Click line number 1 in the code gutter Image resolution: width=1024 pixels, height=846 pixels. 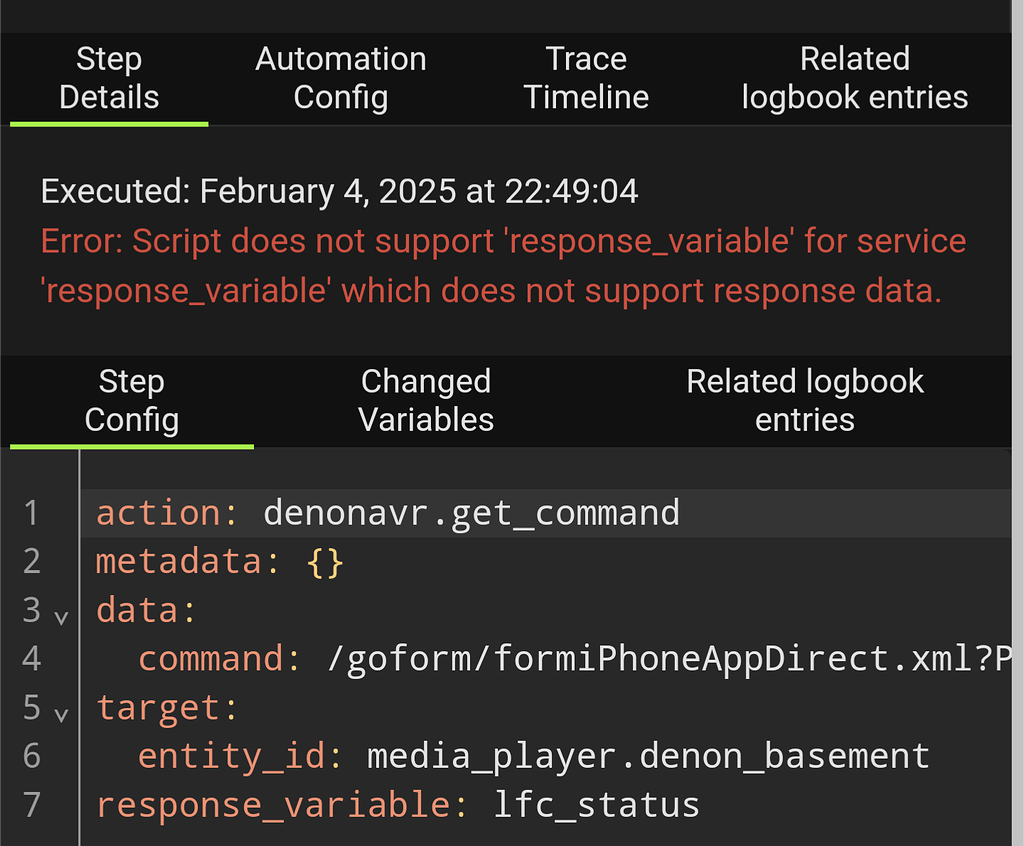click(31, 512)
